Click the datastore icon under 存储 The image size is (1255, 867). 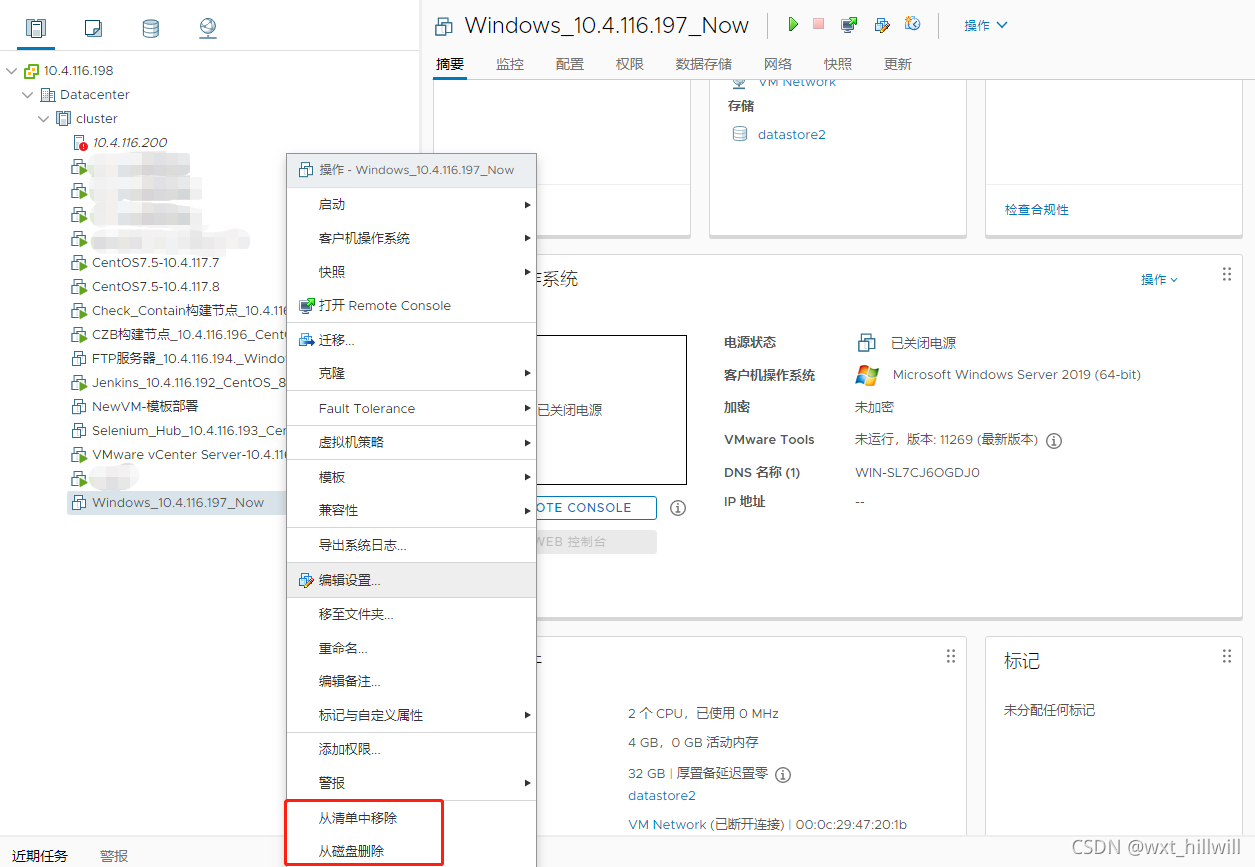coord(740,134)
